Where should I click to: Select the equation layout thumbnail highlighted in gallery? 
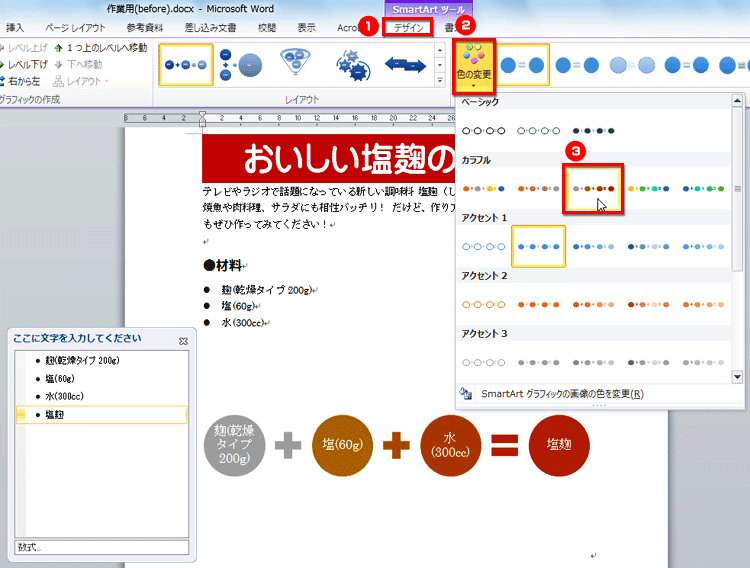point(186,65)
